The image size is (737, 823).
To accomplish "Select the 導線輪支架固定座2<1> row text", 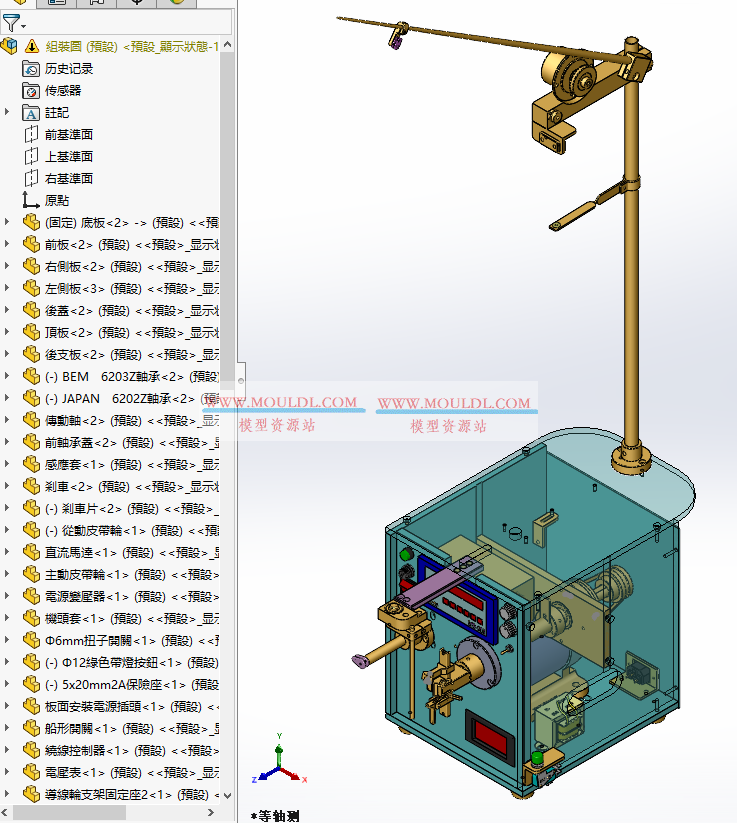I will pyautogui.click(x=131, y=795).
